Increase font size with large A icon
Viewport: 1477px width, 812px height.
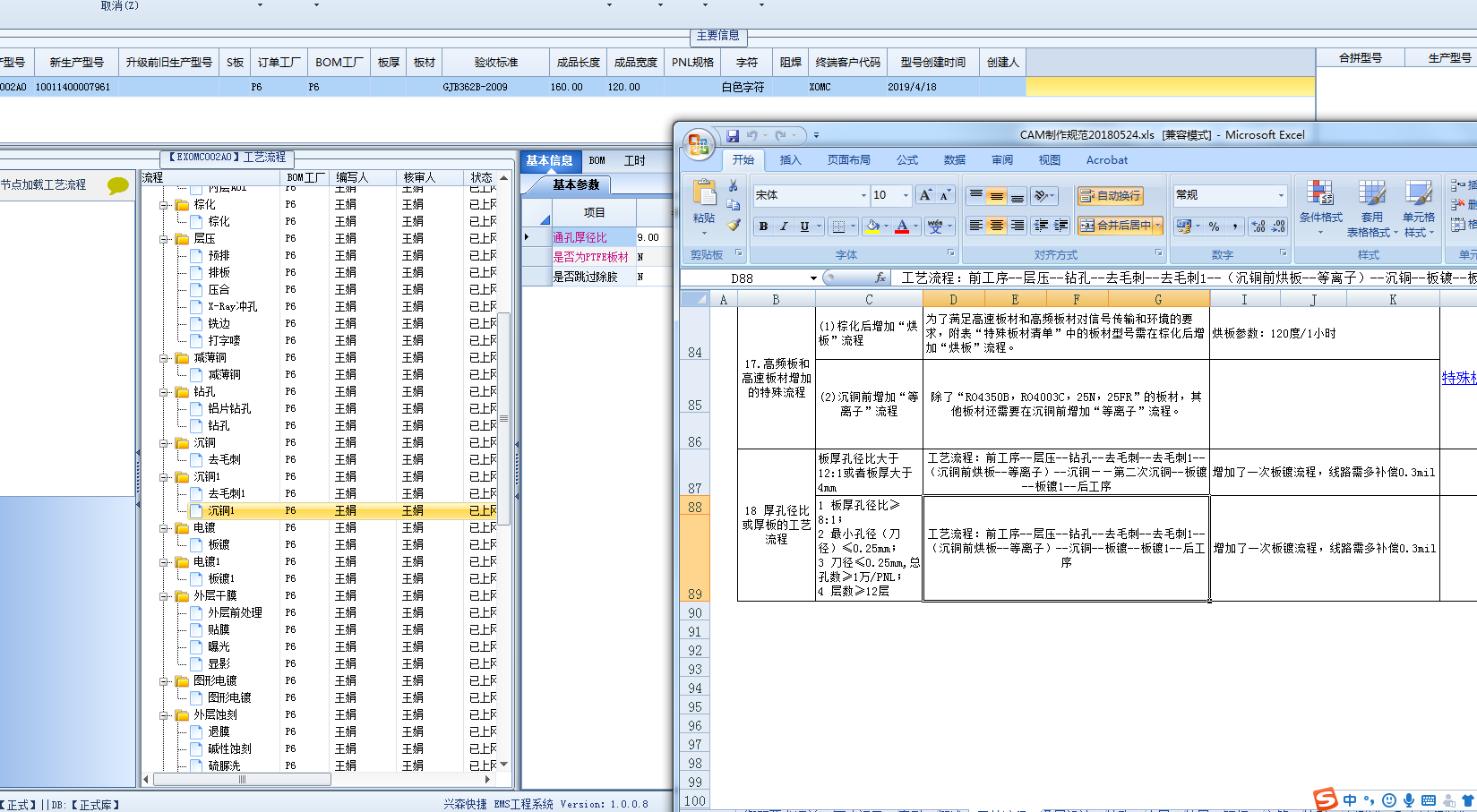pyautogui.click(x=925, y=195)
